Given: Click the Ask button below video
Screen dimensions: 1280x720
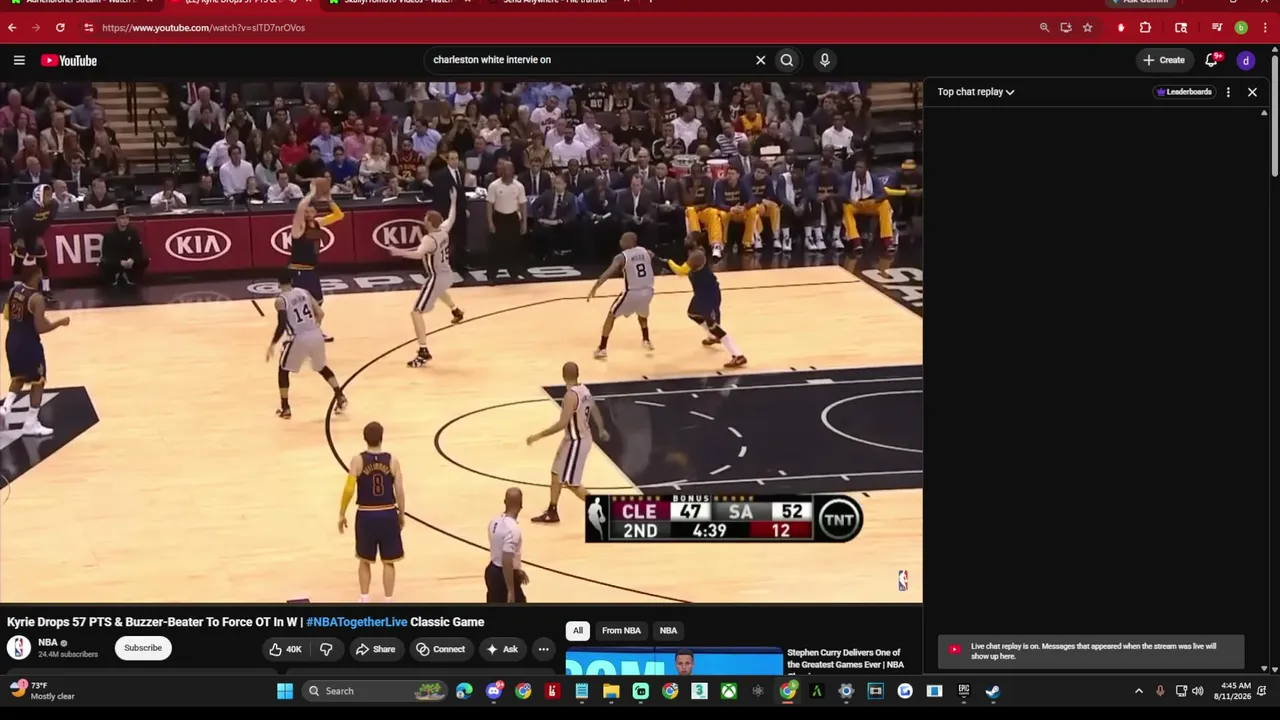Looking at the screenshot, I should point(502,649).
